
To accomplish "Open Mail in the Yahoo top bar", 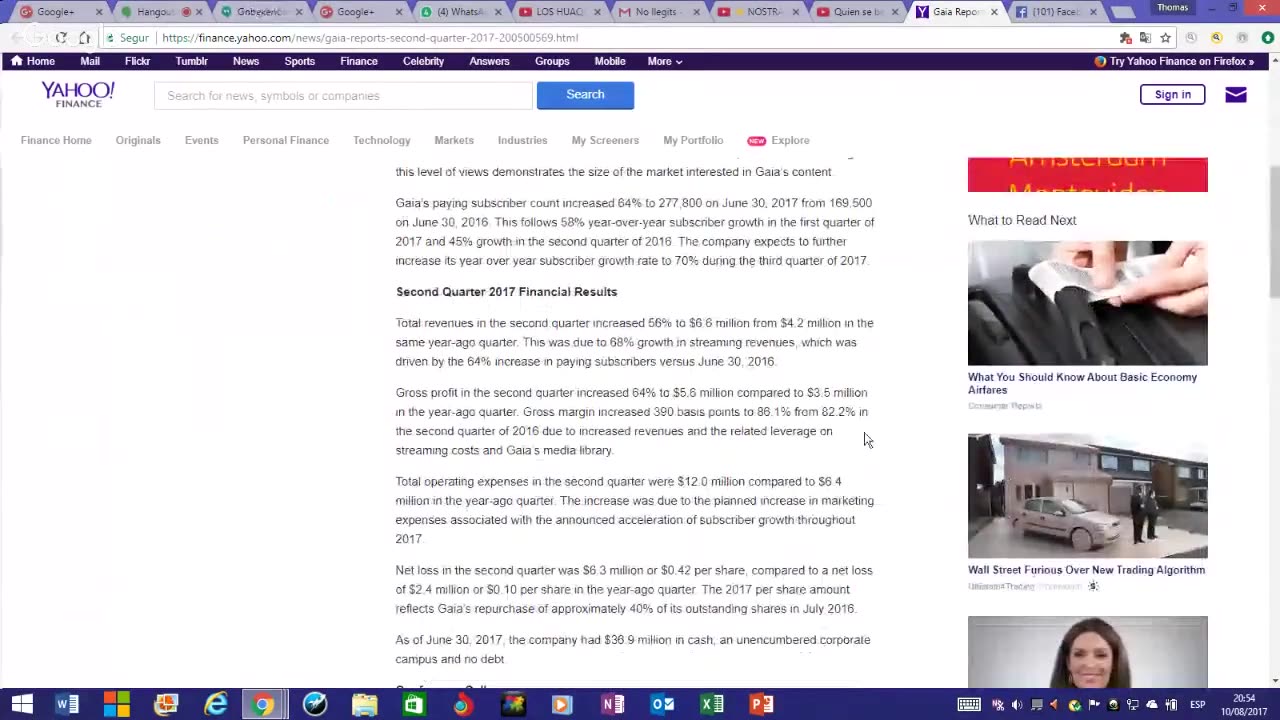I will click(90, 61).
